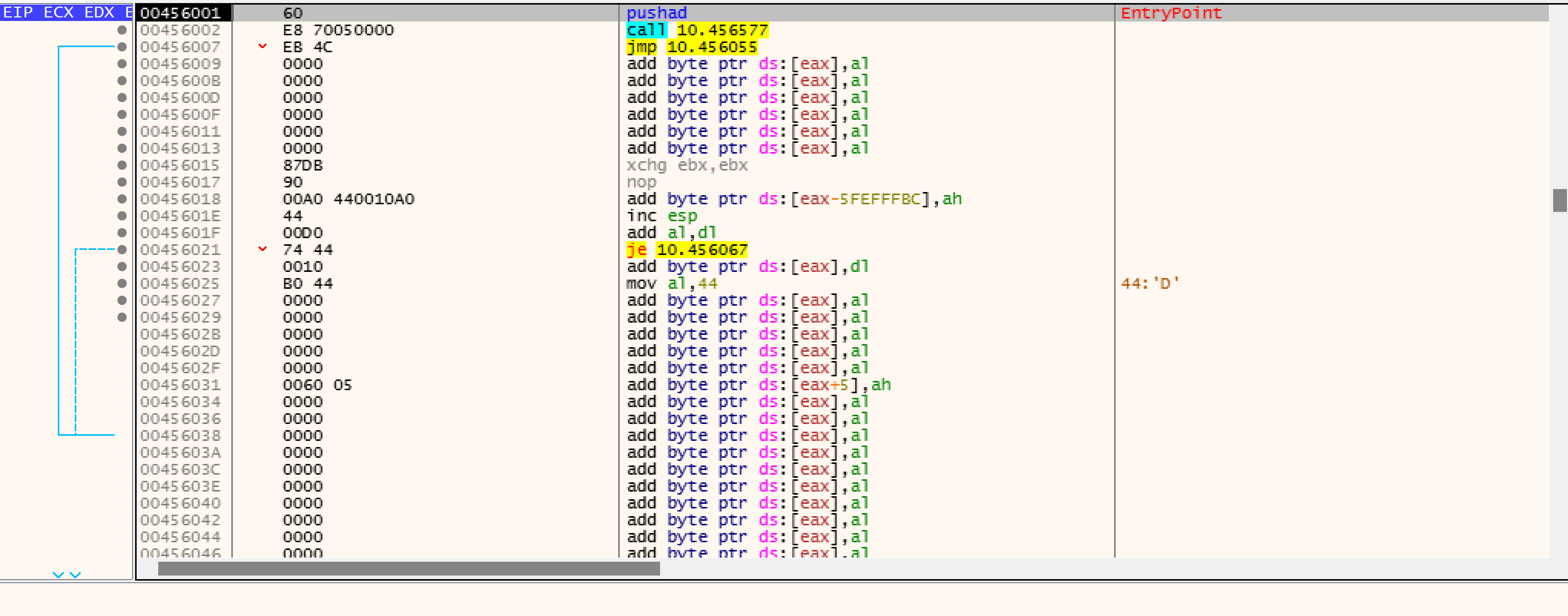Select address 00456018

pos(180,199)
